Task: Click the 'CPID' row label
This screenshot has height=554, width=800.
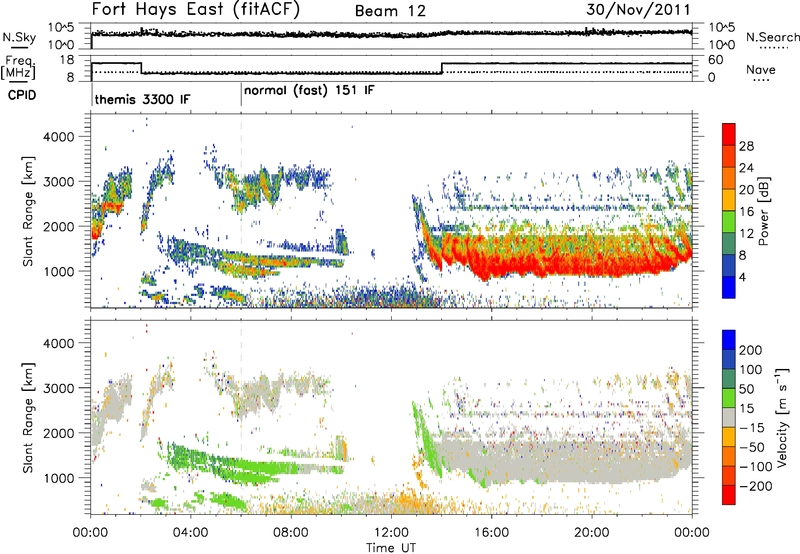Action: [22, 95]
